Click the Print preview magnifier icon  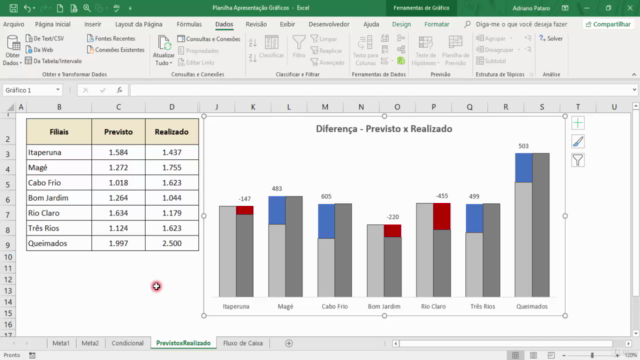coord(87,8)
